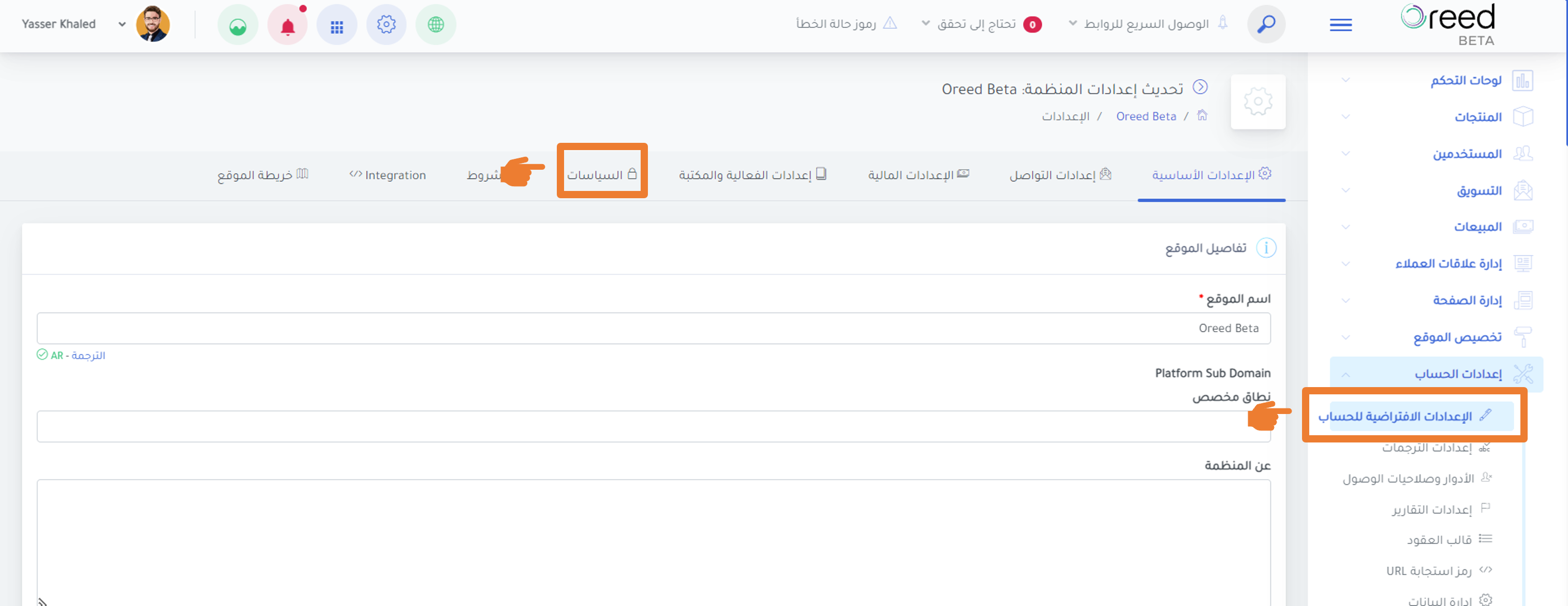Image resolution: width=1568 pixels, height=606 pixels.
Task: Click the home icon in breadcrumb
Action: tap(1202, 115)
